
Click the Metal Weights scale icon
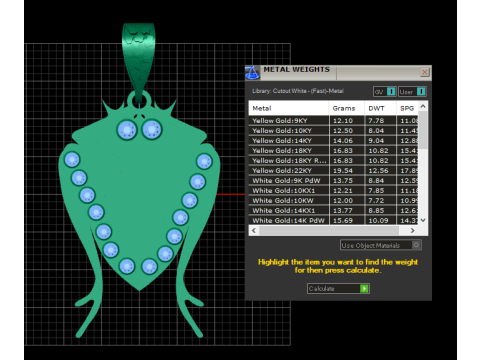pyautogui.click(x=252, y=72)
